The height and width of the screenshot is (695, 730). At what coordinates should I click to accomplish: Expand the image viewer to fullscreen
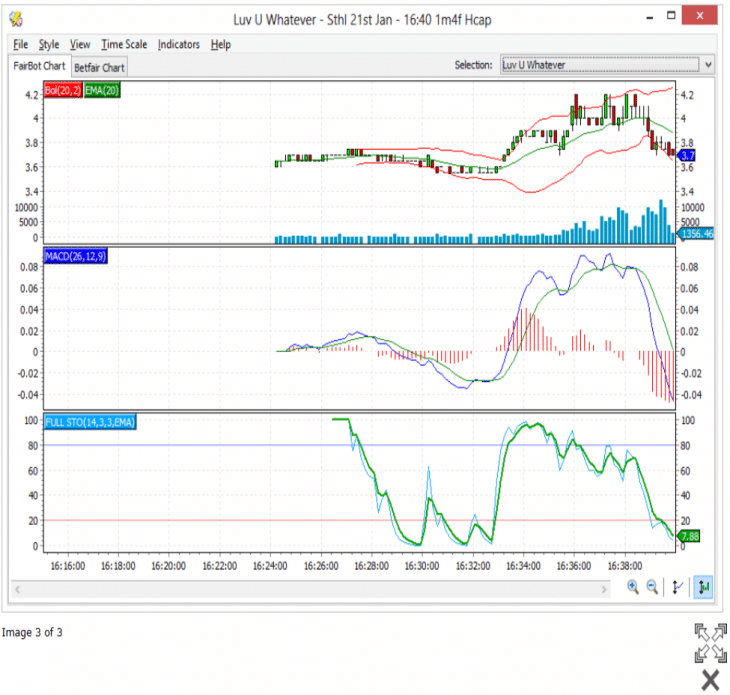coord(710,641)
